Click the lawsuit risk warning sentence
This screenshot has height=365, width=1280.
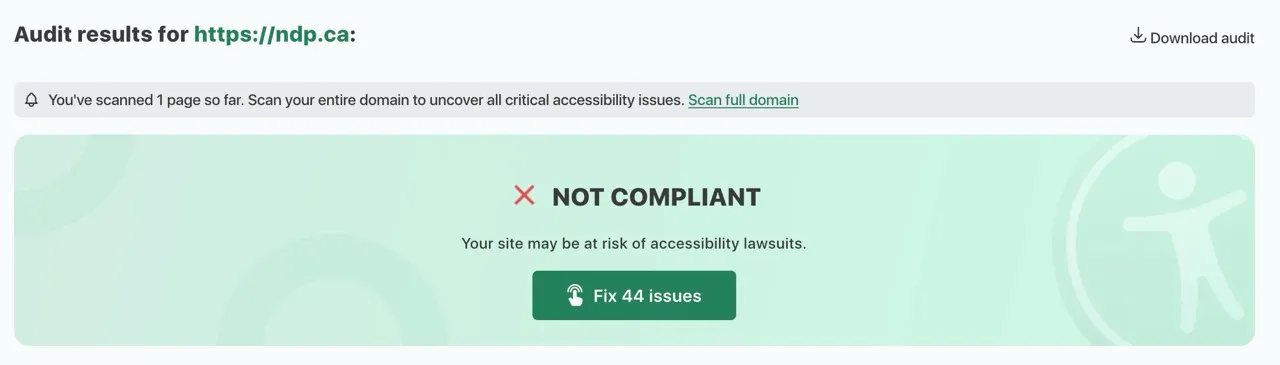tap(634, 243)
